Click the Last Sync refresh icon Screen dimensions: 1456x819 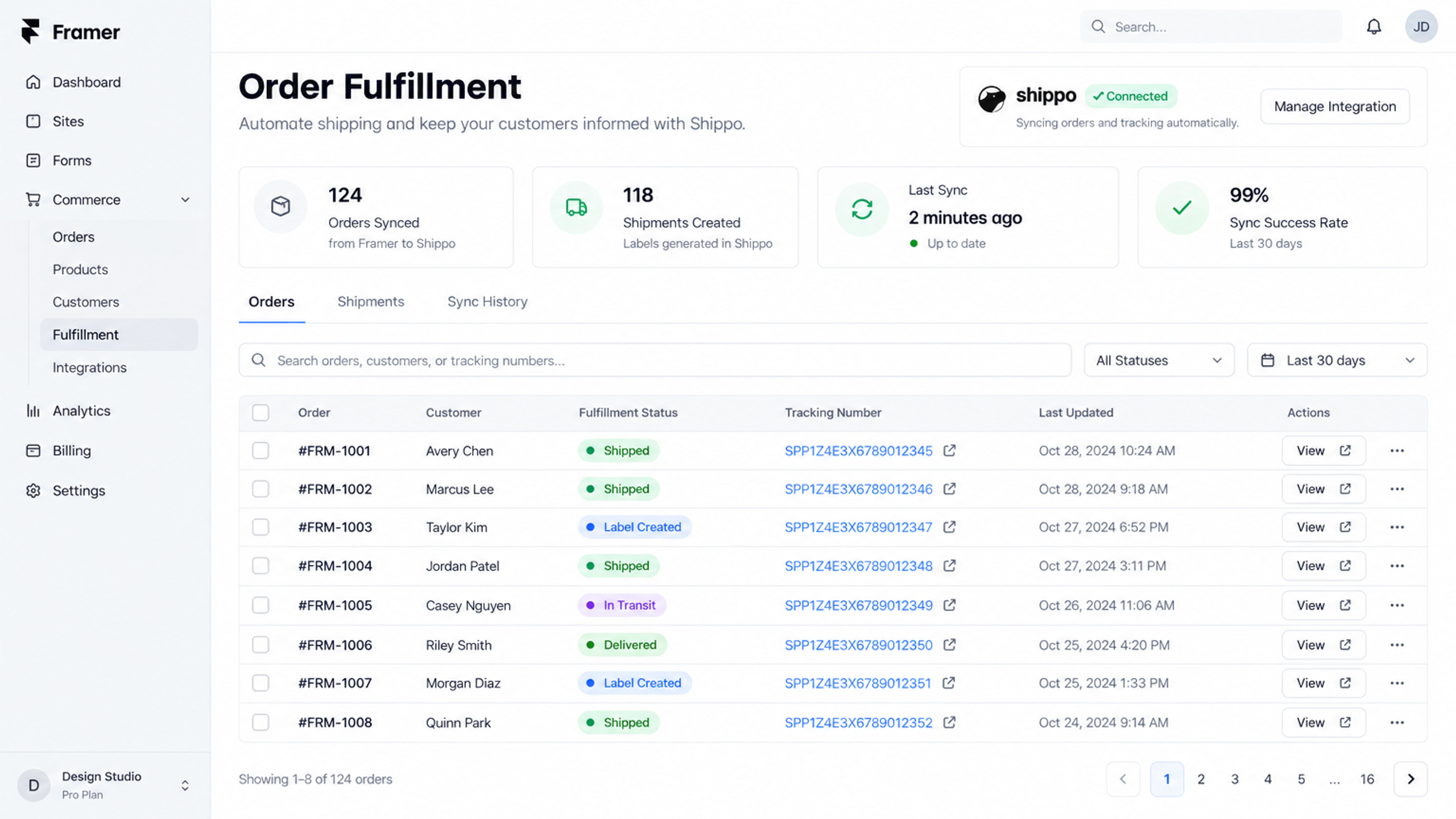pos(862,209)
